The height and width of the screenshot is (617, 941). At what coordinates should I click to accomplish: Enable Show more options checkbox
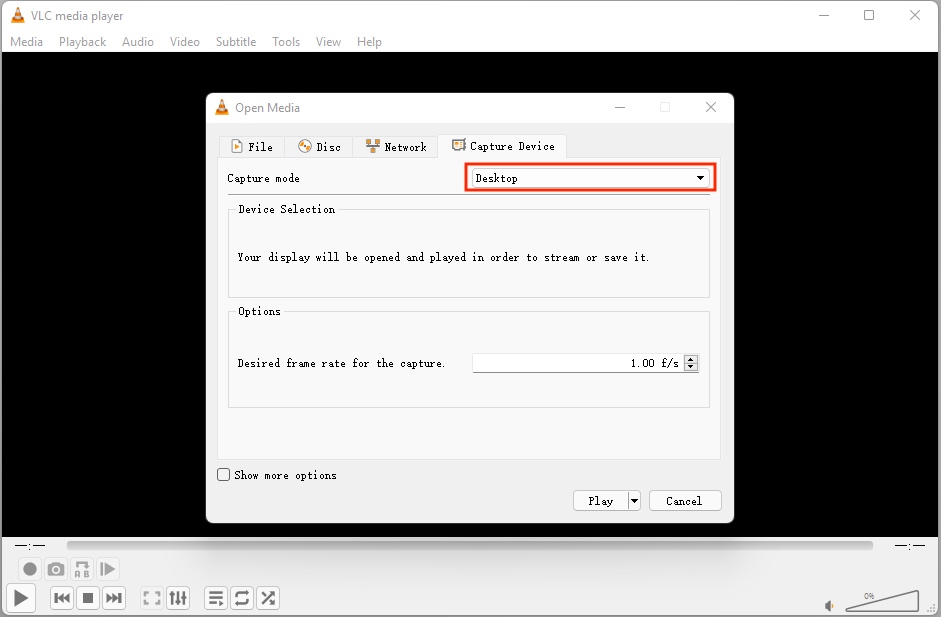click(x=223, y=475)
